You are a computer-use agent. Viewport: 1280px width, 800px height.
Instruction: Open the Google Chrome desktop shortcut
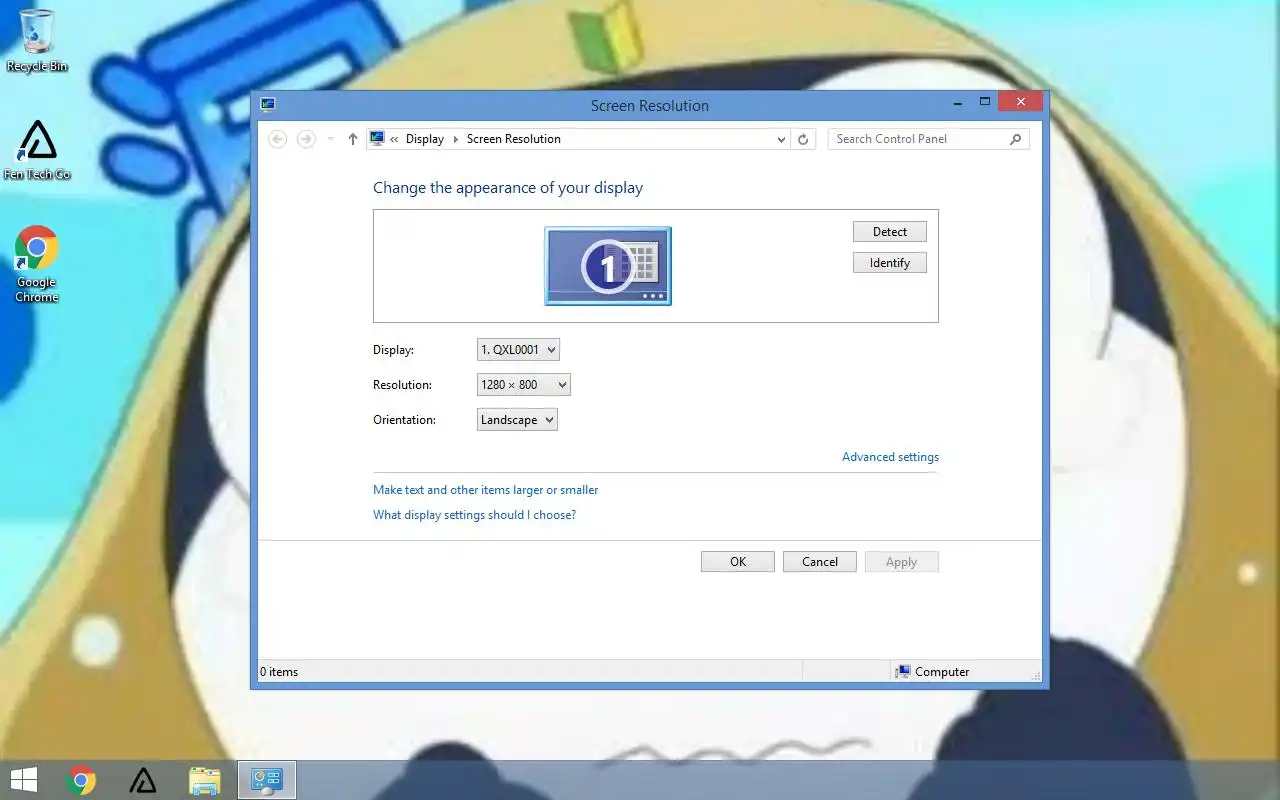(37, 264)
